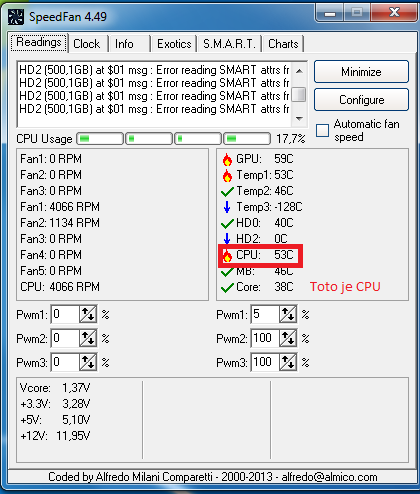Minimize SpeedFan via title bar button

tap(330, 13)
